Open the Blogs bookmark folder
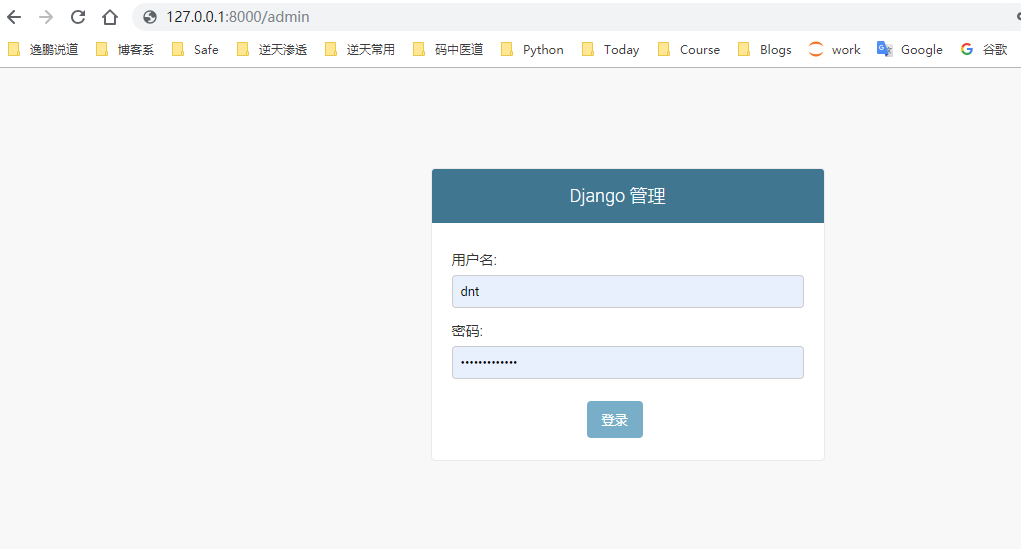The image size is (1021, 549). 764,49
